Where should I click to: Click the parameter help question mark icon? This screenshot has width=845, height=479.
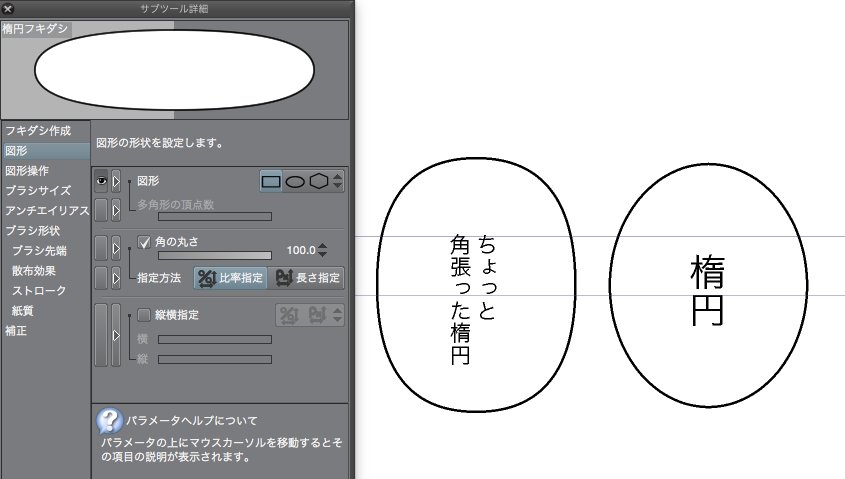click(110, 420)
